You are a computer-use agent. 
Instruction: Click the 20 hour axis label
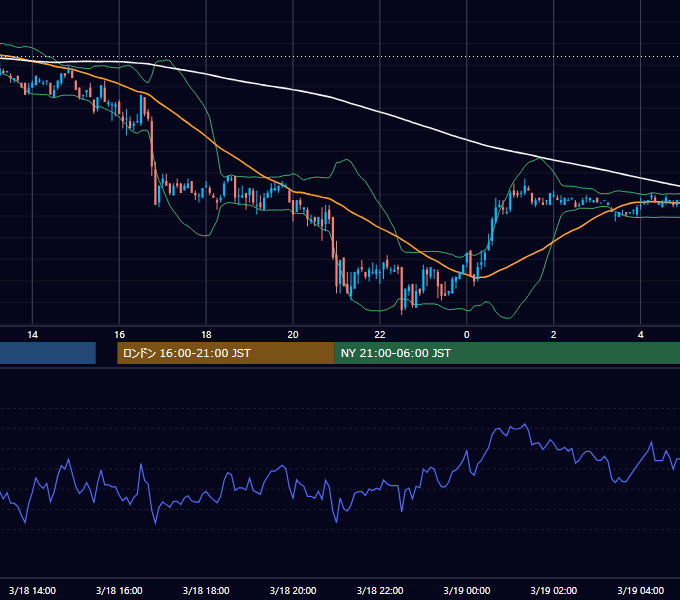pyautogui.click(x=293, y=335)
